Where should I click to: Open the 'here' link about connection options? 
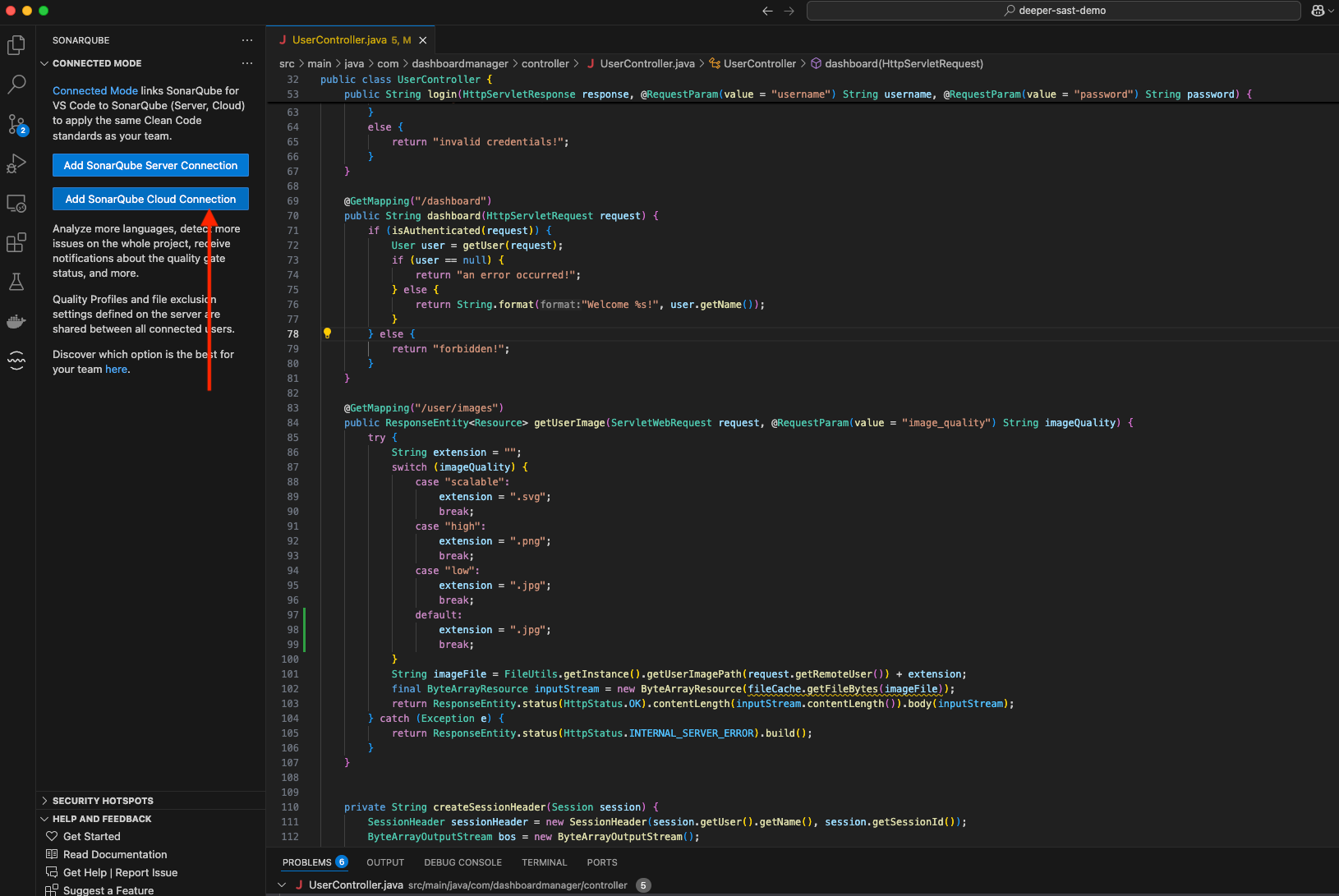116,369
